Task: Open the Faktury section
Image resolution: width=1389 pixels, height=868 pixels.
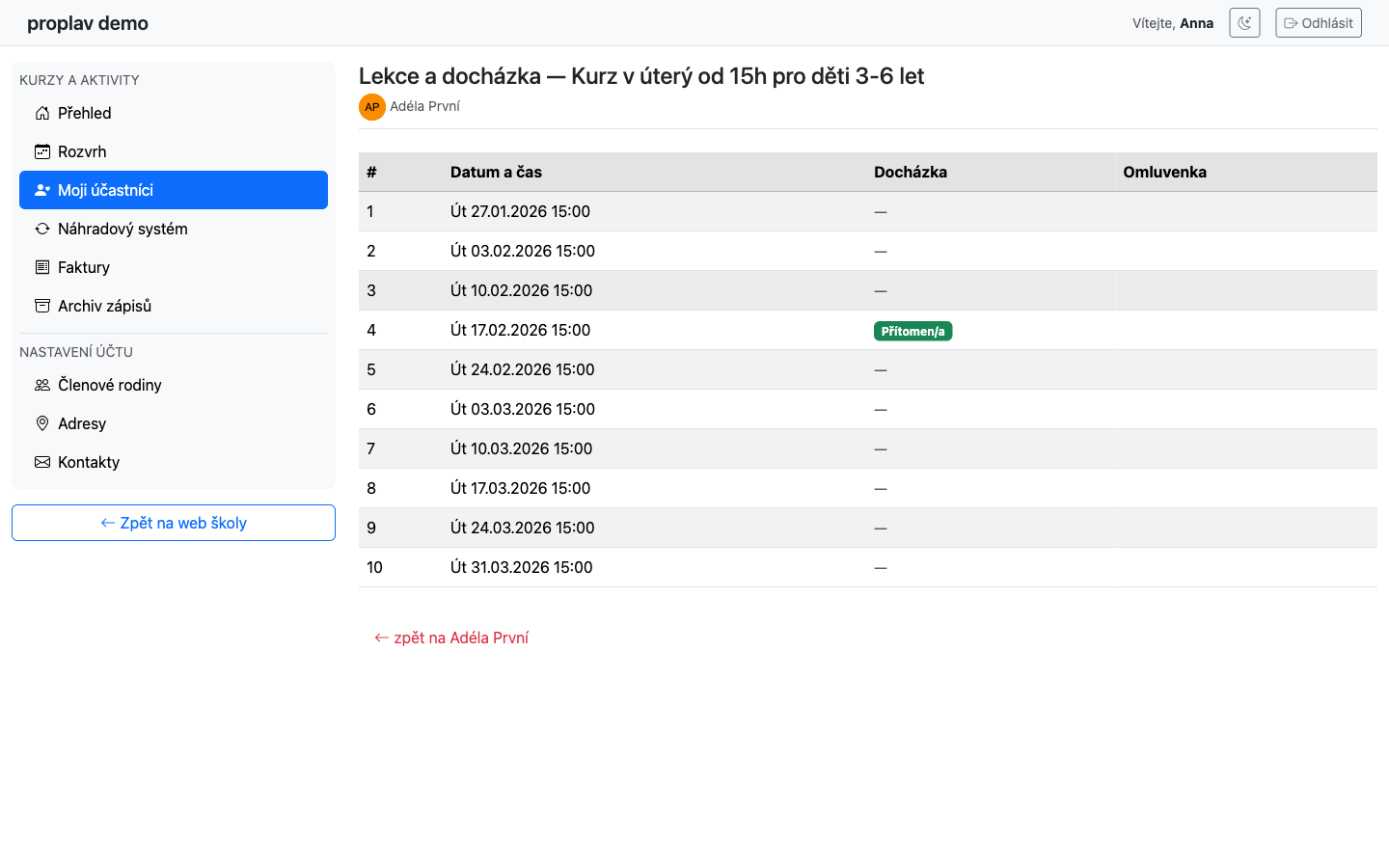Action: [x=174, y=267]
